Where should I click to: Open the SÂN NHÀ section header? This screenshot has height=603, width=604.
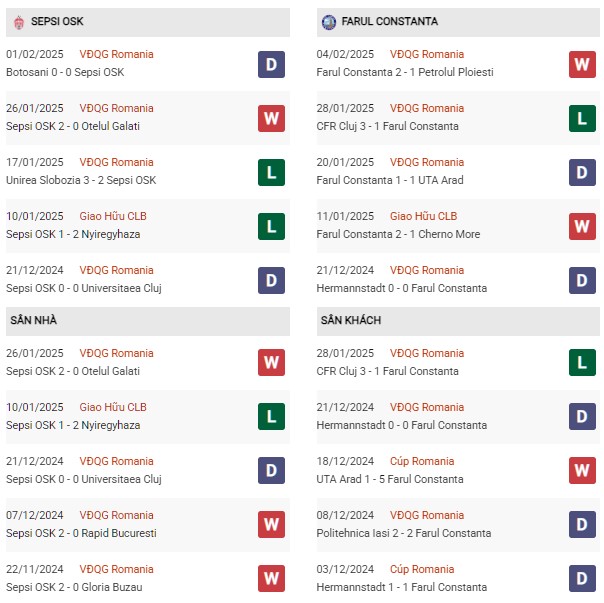pos(148,321)
